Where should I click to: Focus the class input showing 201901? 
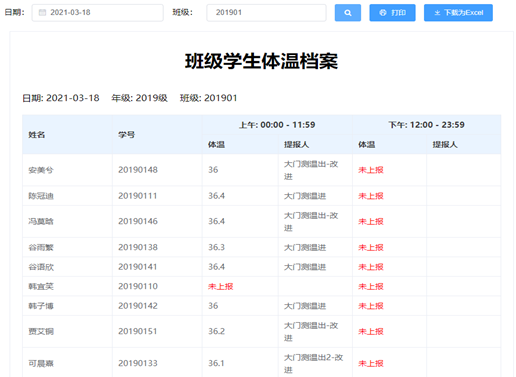266,13
